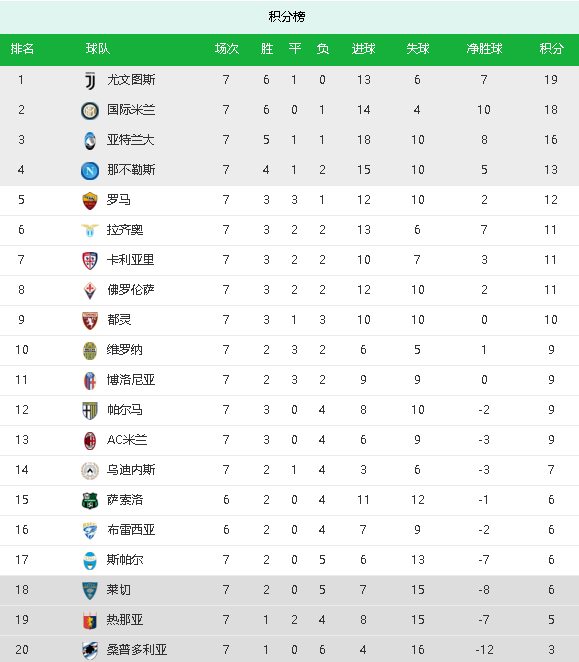The height and width of the screenshot is (662, 579).
Task: Click the Atalanta club badge
Action: [x=90, y=141]
